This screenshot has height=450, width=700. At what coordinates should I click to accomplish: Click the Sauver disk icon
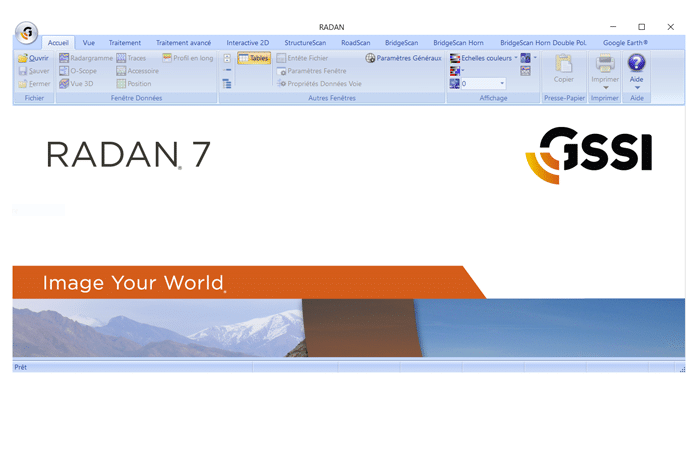[x=22, y=71]
